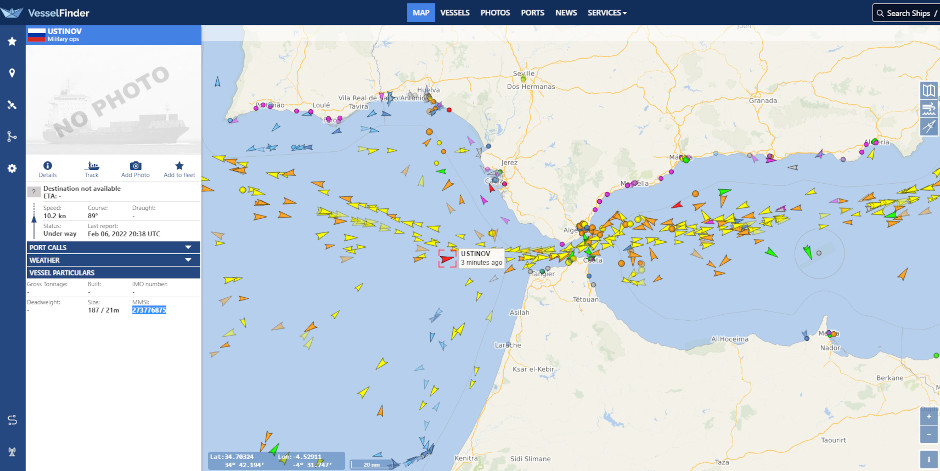Open the NEWS page
Viewport: 940px width, 471px height.
pyautogui.click(x=566, y=13)
